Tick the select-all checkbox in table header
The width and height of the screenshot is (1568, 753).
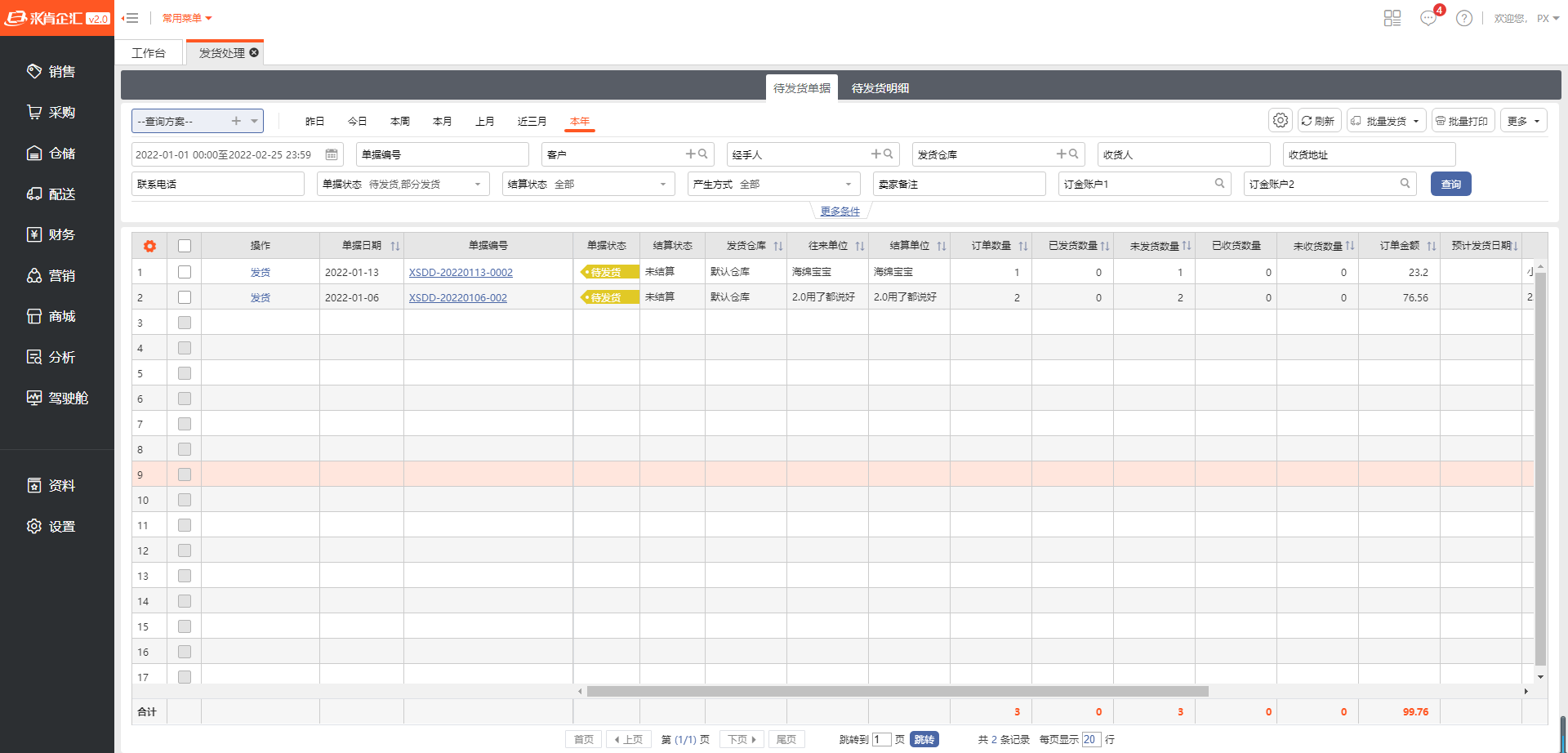coord(185,246)
